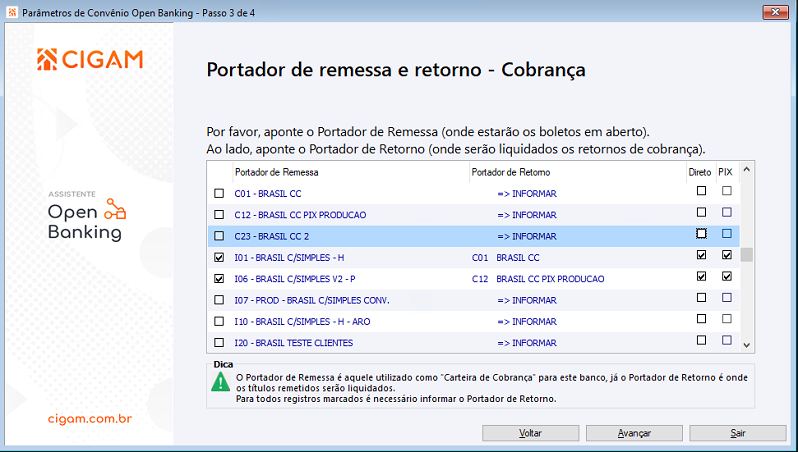Check the C01 - BRASIL CC row checkbox
Screen dimensions: 798x452
pos(219,193)
